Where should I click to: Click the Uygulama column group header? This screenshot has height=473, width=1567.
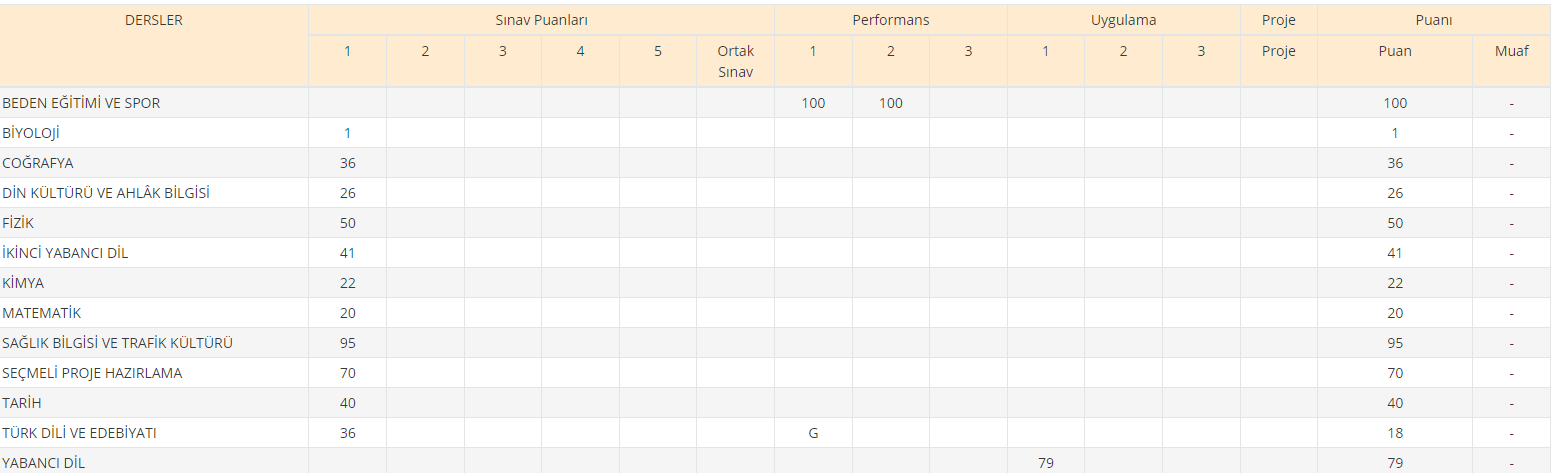(1123, 20)
